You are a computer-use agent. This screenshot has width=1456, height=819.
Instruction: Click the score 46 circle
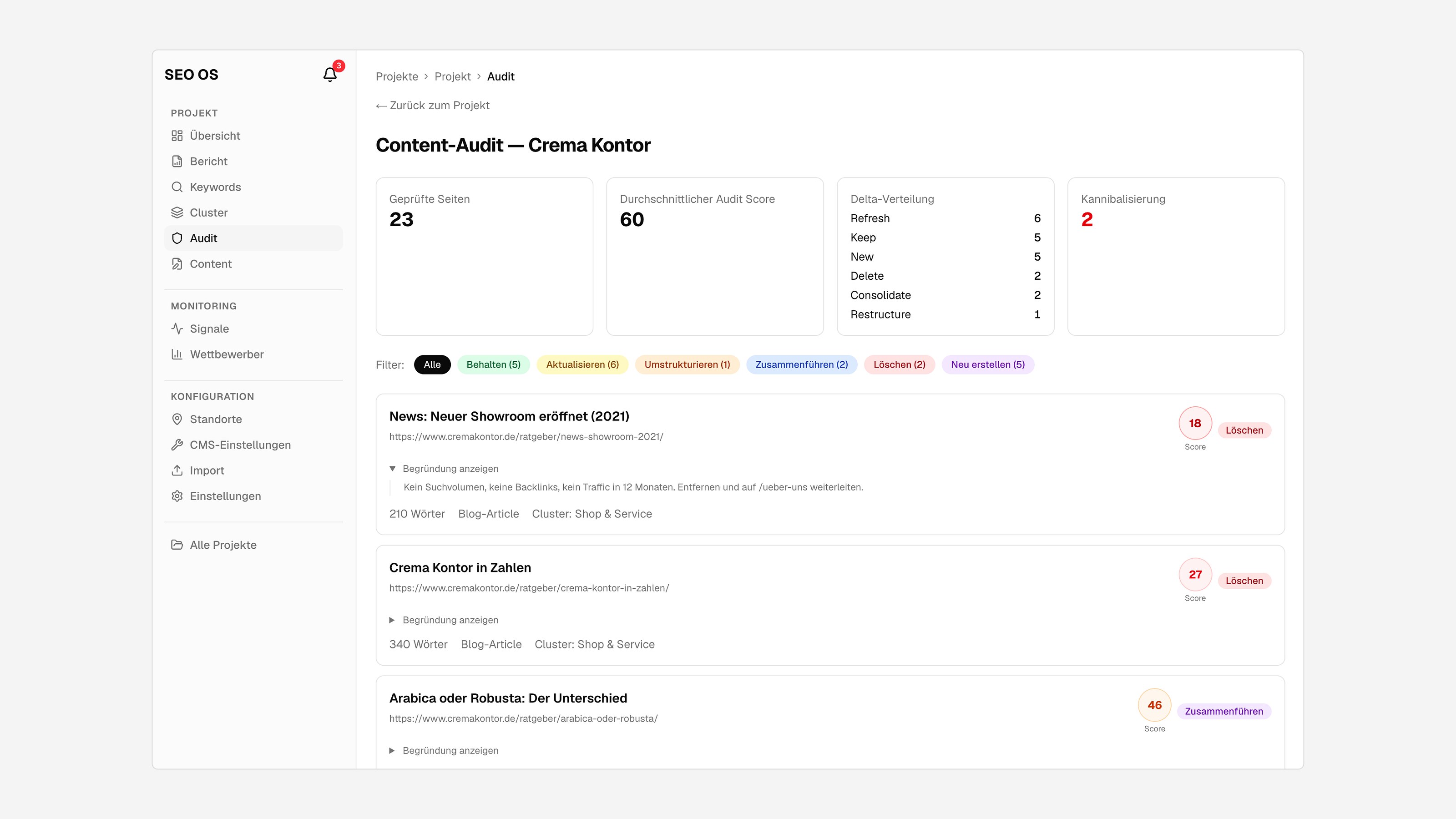point(1154,705)
